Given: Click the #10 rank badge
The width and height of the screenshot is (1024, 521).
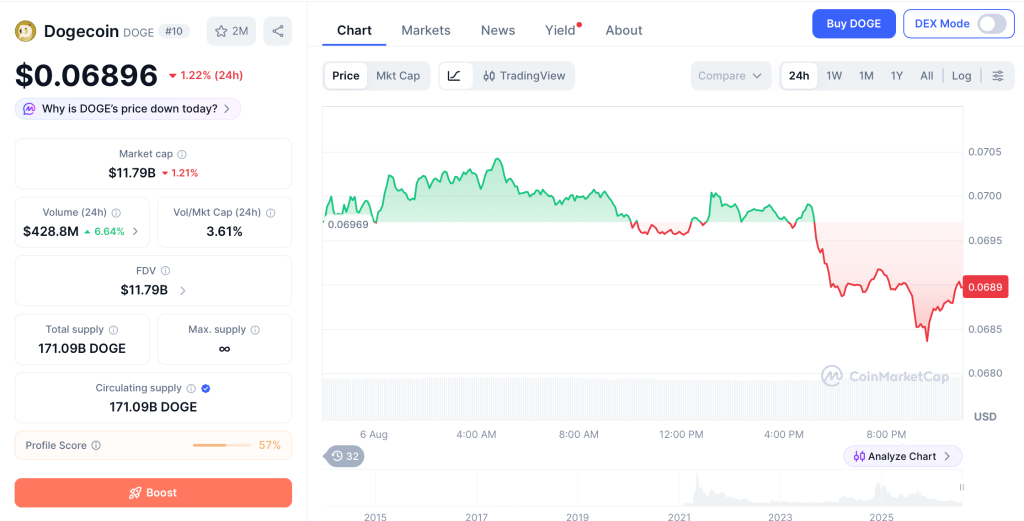Looking at the screenshot, I should click(174, 31).
